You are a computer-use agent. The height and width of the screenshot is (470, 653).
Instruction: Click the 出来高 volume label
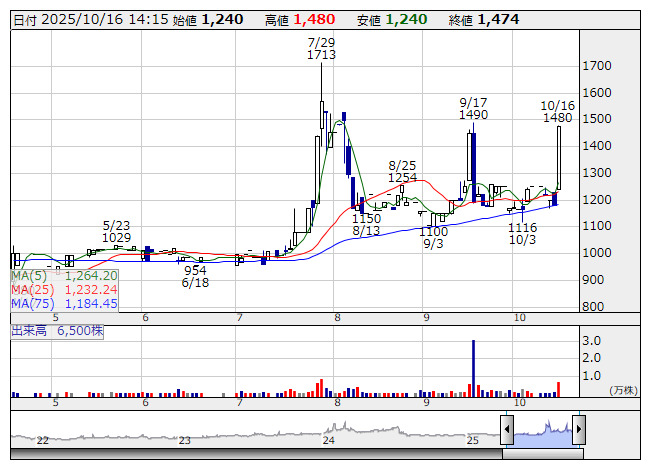(57, 329)
